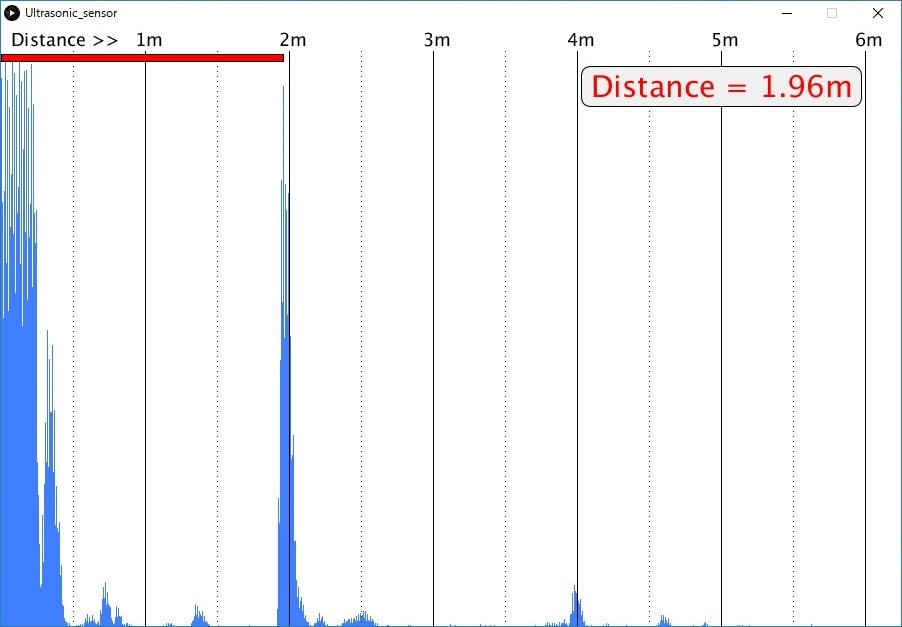This screenshot has height=627, width=902.
Task: Click the maximize window button
Action: (x=831, y=13)
